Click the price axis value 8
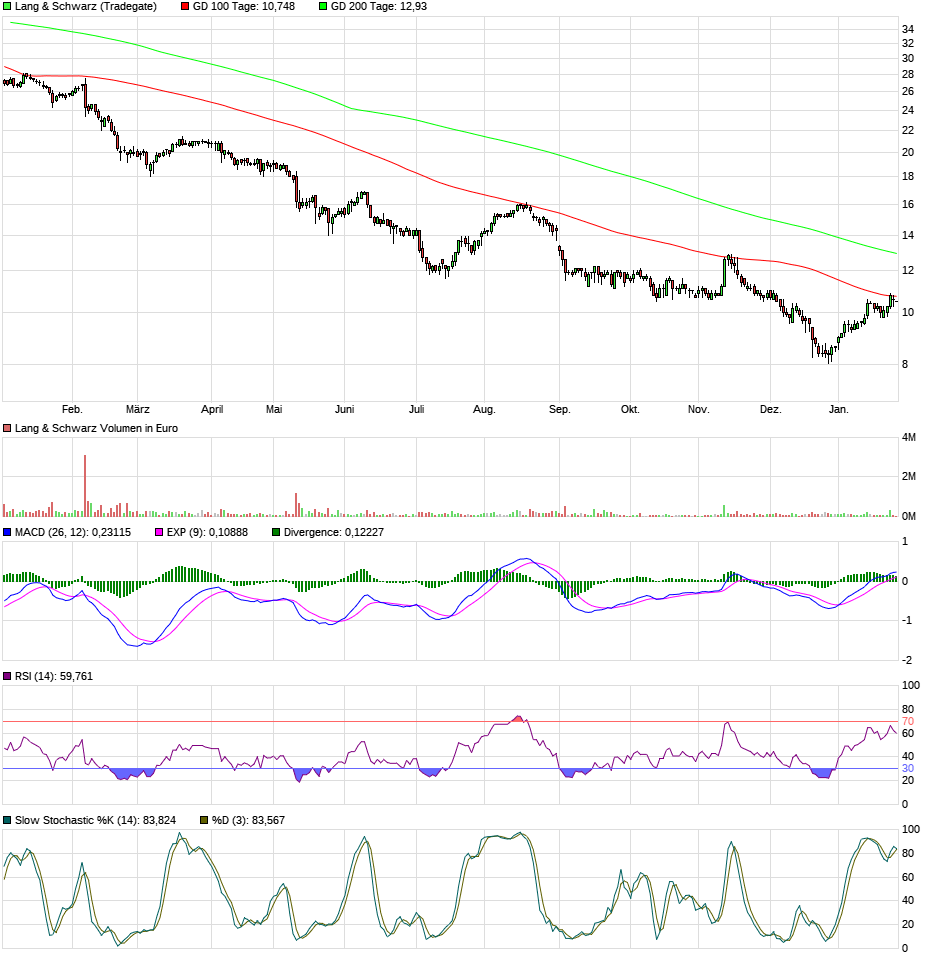This screenshot has height=958, width=940. point(905,365)
